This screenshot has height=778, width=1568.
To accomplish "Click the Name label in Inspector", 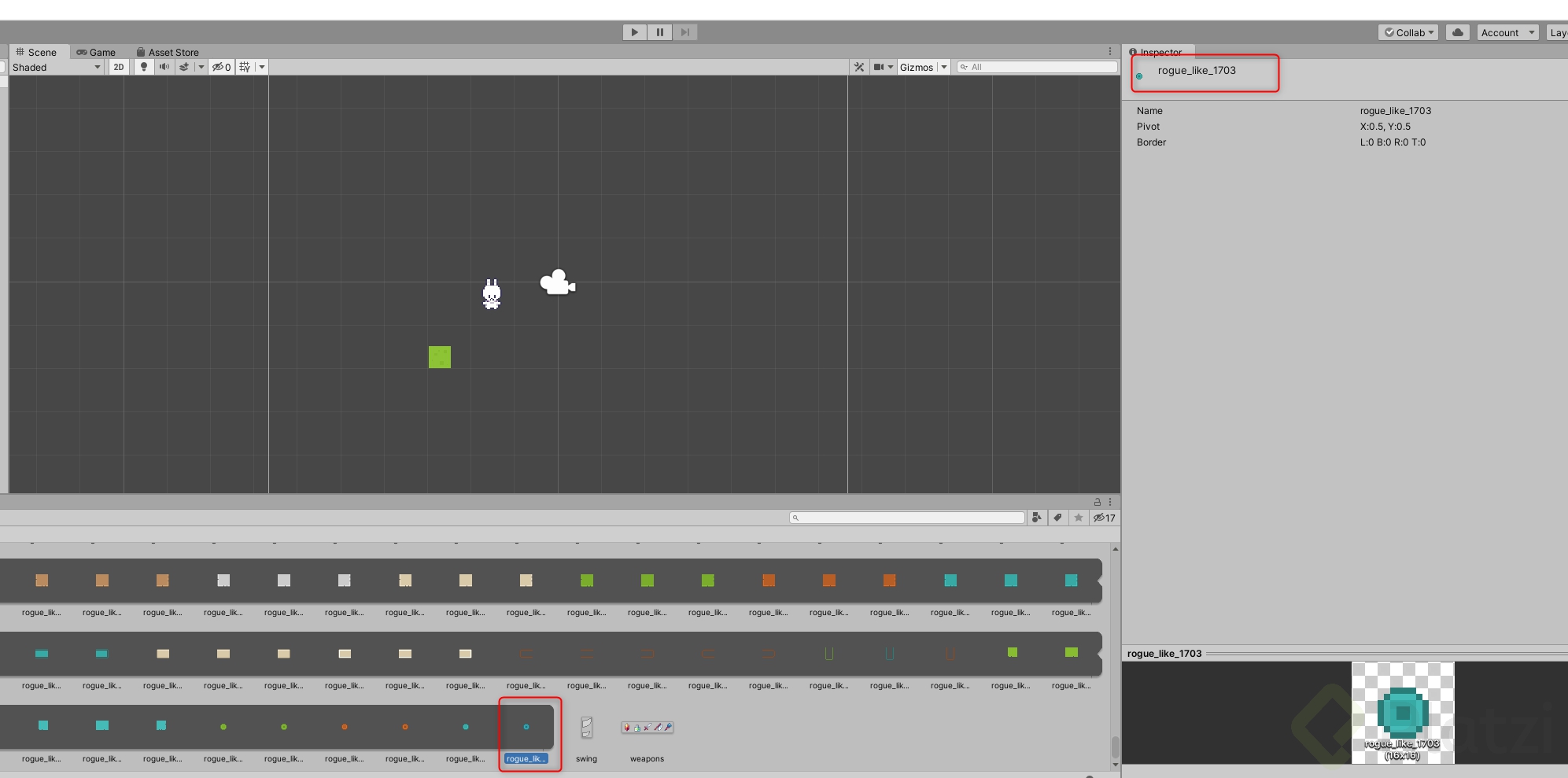I will click(1149, 111).
